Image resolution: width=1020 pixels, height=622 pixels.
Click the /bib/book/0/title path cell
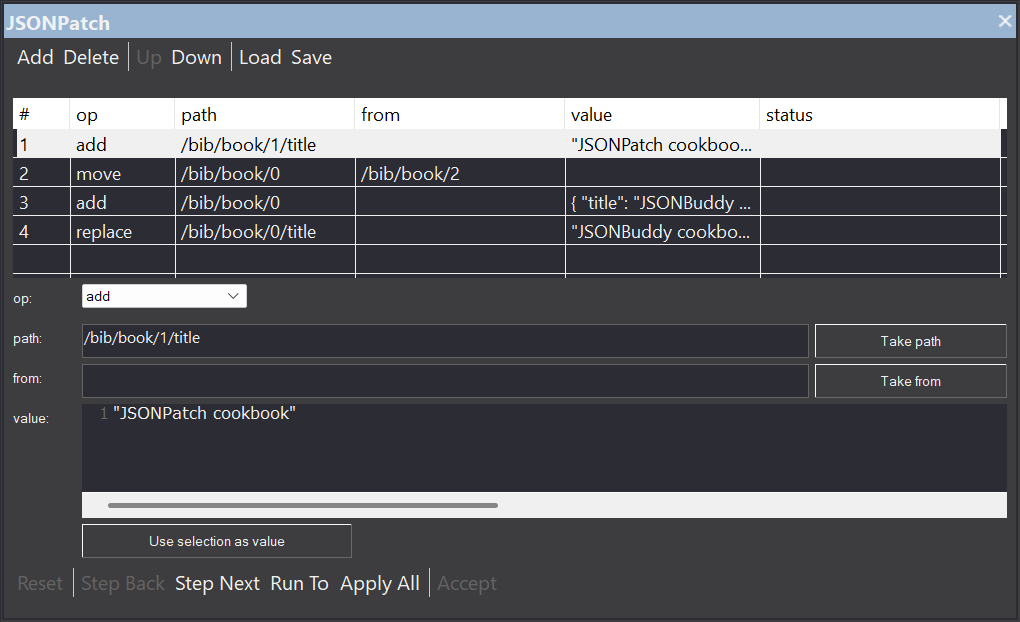[x=265, y=232]
